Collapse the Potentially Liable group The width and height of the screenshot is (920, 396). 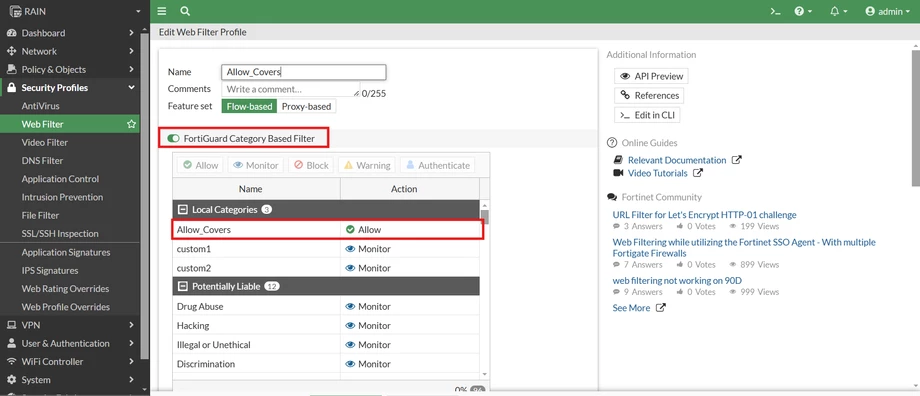point(182,286)
